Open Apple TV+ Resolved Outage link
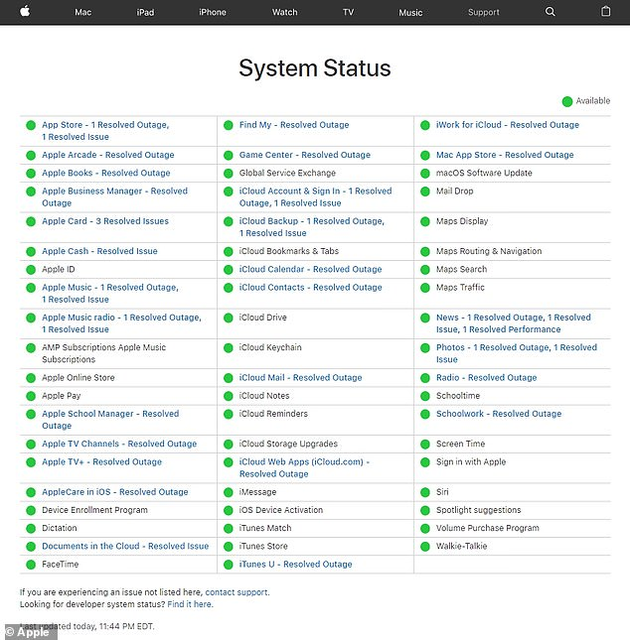The image size is (630, 640). (102, 462)
